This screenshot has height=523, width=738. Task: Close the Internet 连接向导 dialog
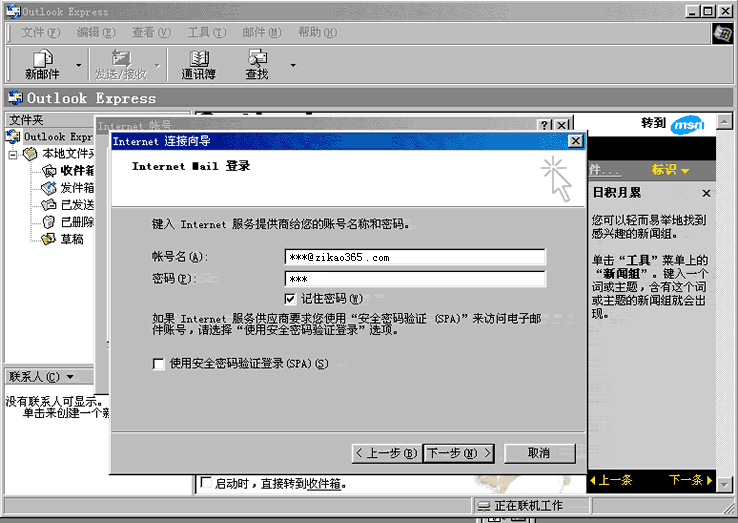576,141
